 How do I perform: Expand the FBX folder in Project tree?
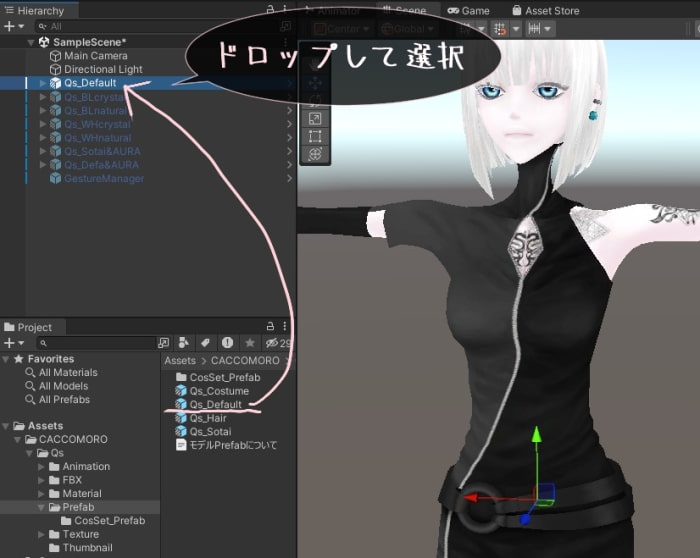coord(42,480)
